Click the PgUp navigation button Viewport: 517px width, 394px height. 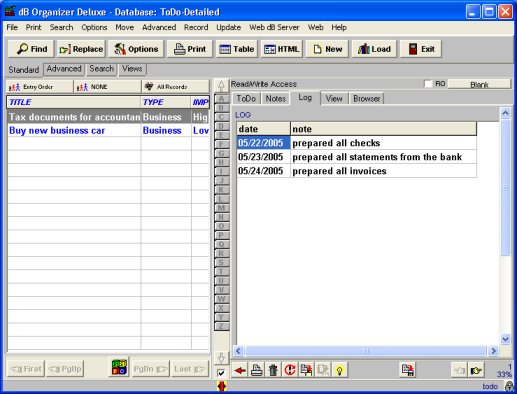[x=65, y=369]
